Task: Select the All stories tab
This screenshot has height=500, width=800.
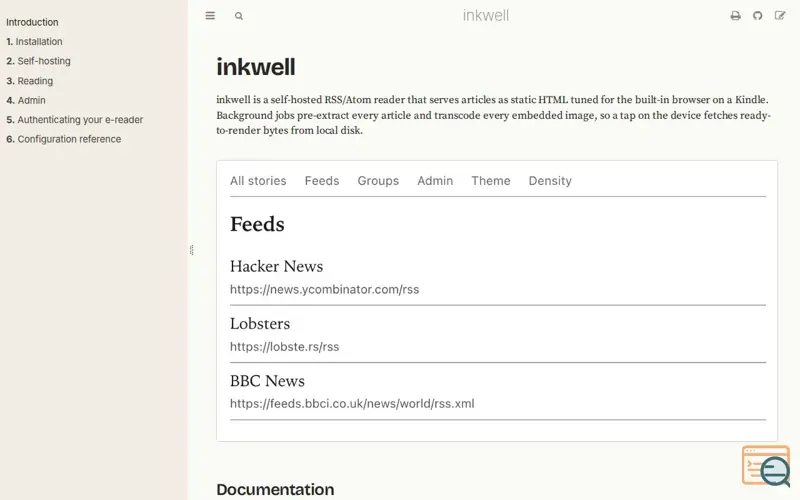Action: coord(258,181)
